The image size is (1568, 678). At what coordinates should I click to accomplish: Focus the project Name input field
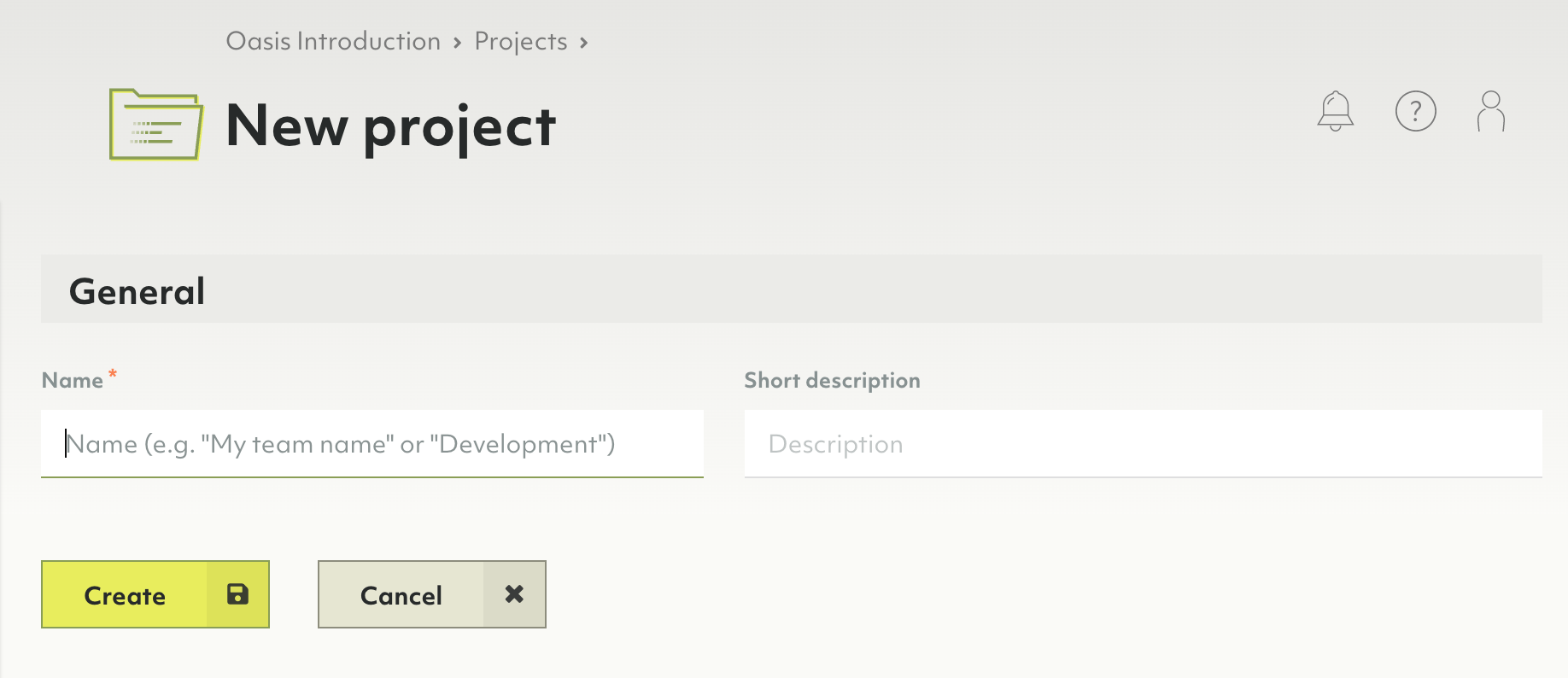coord(372,444)
